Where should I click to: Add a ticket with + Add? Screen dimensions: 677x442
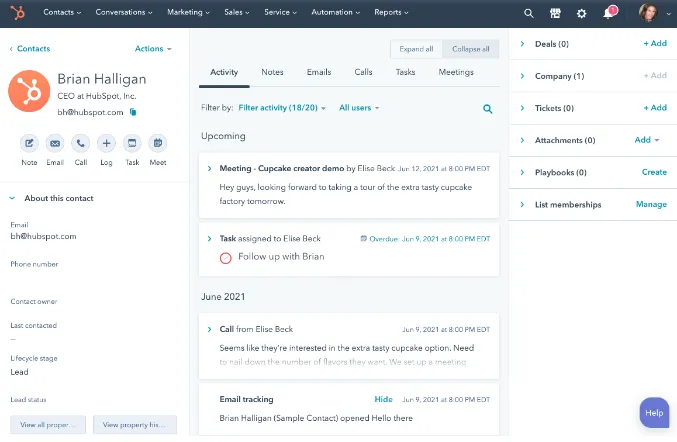point(655,108)
